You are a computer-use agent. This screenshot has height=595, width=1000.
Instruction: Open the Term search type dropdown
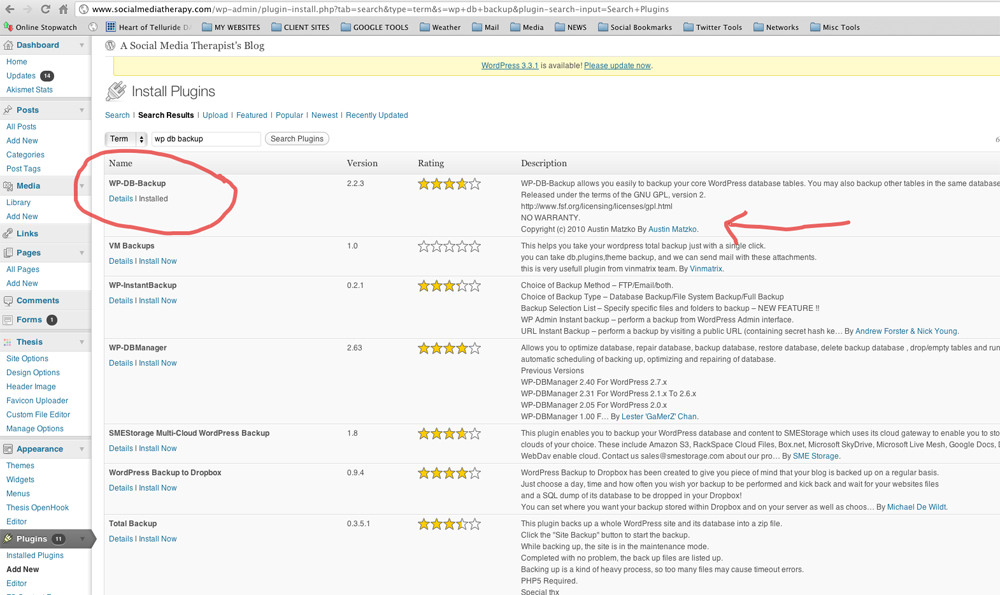point(126,139)
